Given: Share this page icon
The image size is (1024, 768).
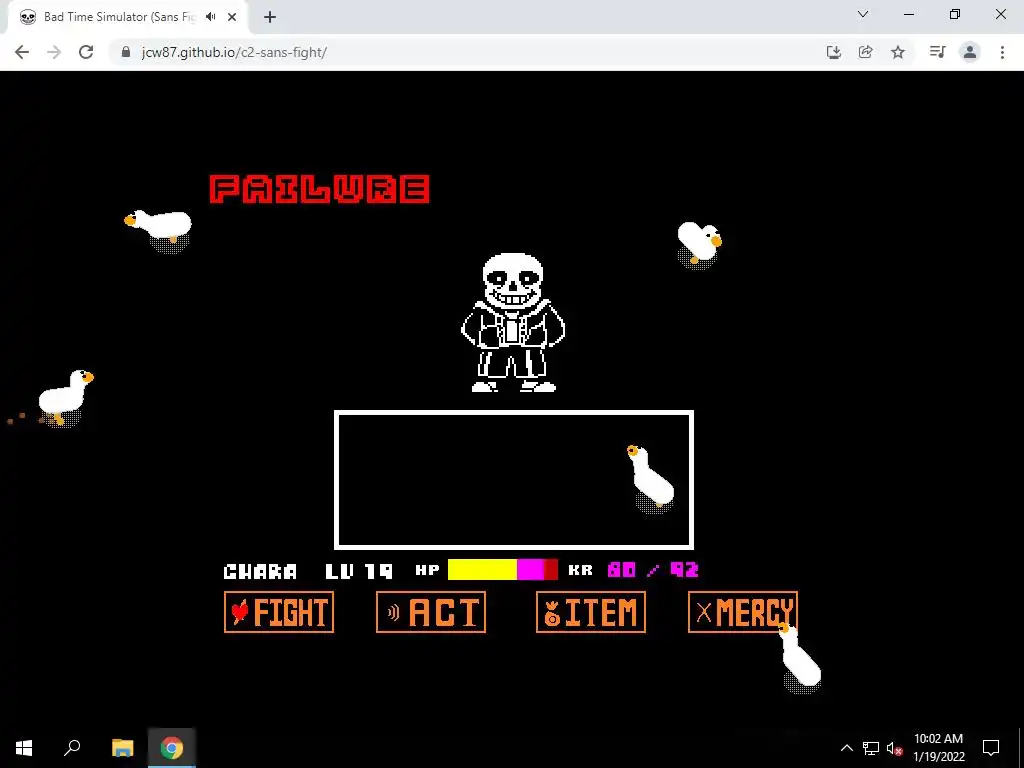Looking at the screenshot, I should [866, 52].
